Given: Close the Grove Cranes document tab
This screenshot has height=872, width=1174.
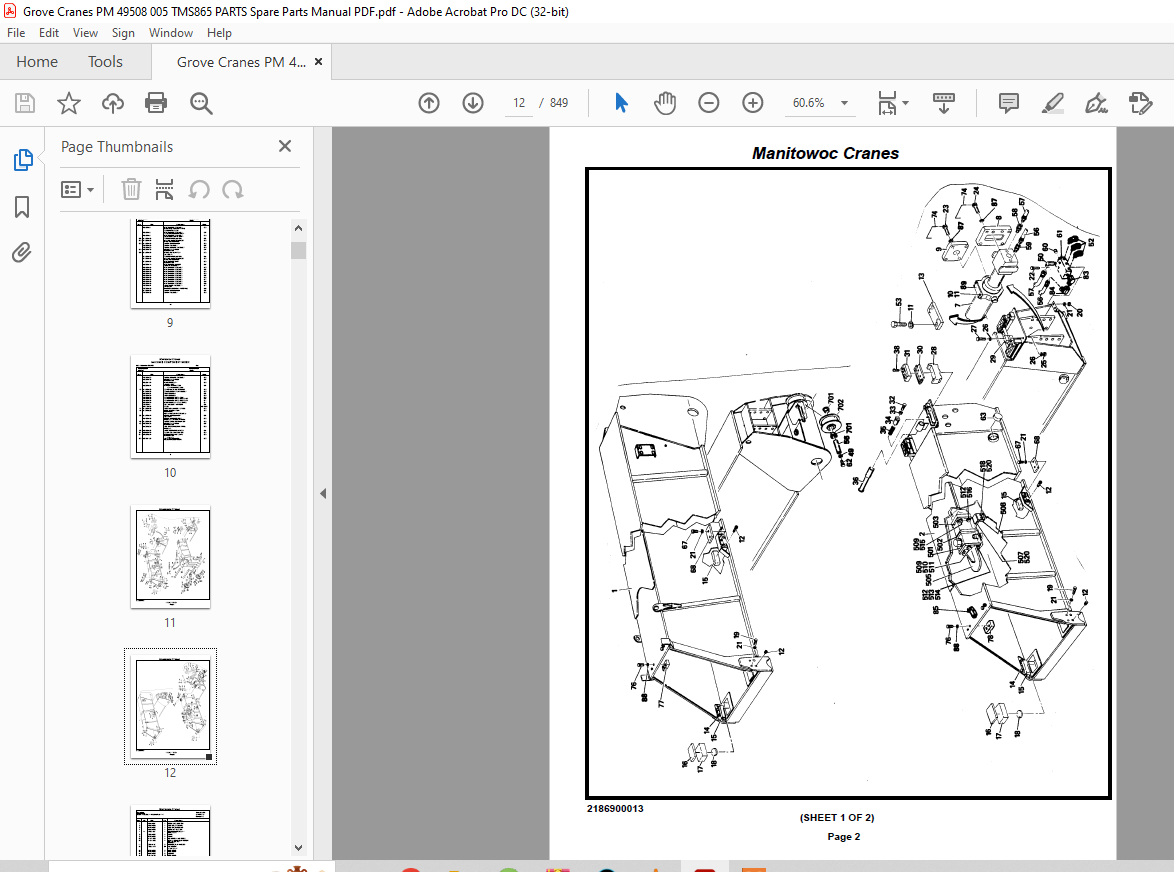Looking at the screenshot, I should [x=318, y=61].
